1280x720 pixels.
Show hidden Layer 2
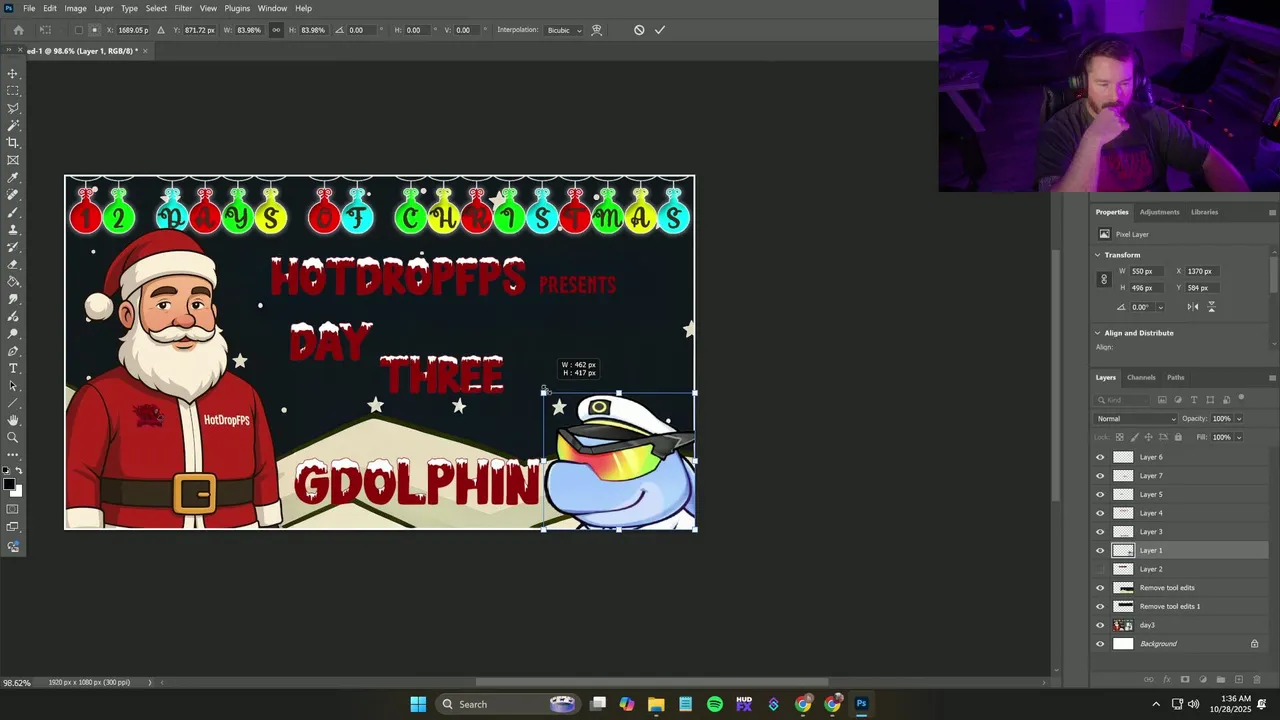tap(1100, 569)
